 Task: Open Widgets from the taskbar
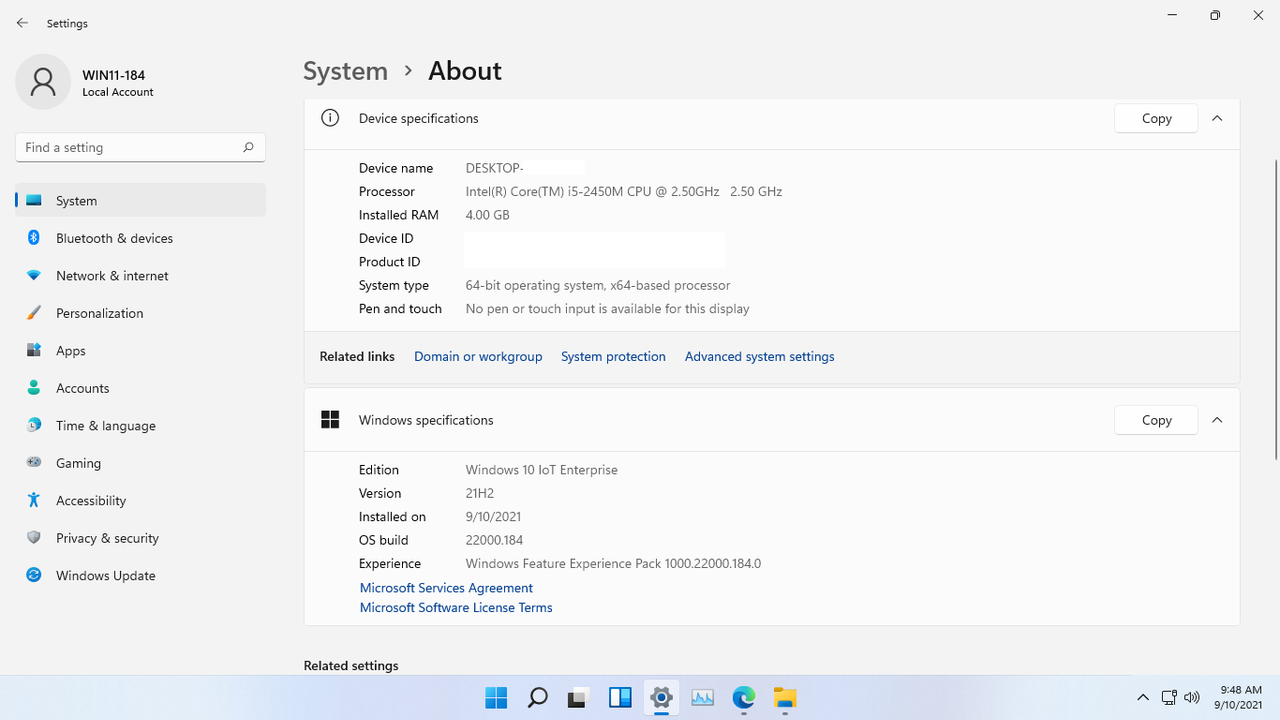tap(620, 698)
